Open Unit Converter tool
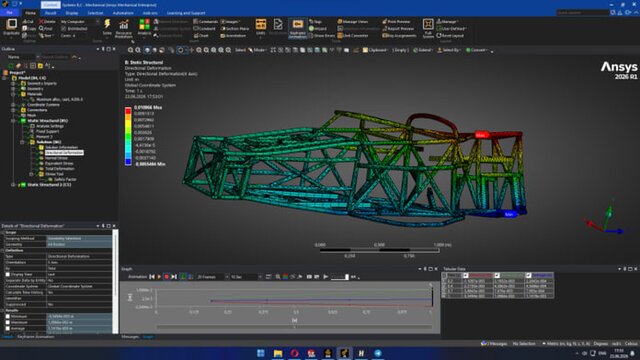Screen dimensions: 640x360 (353, 36)
